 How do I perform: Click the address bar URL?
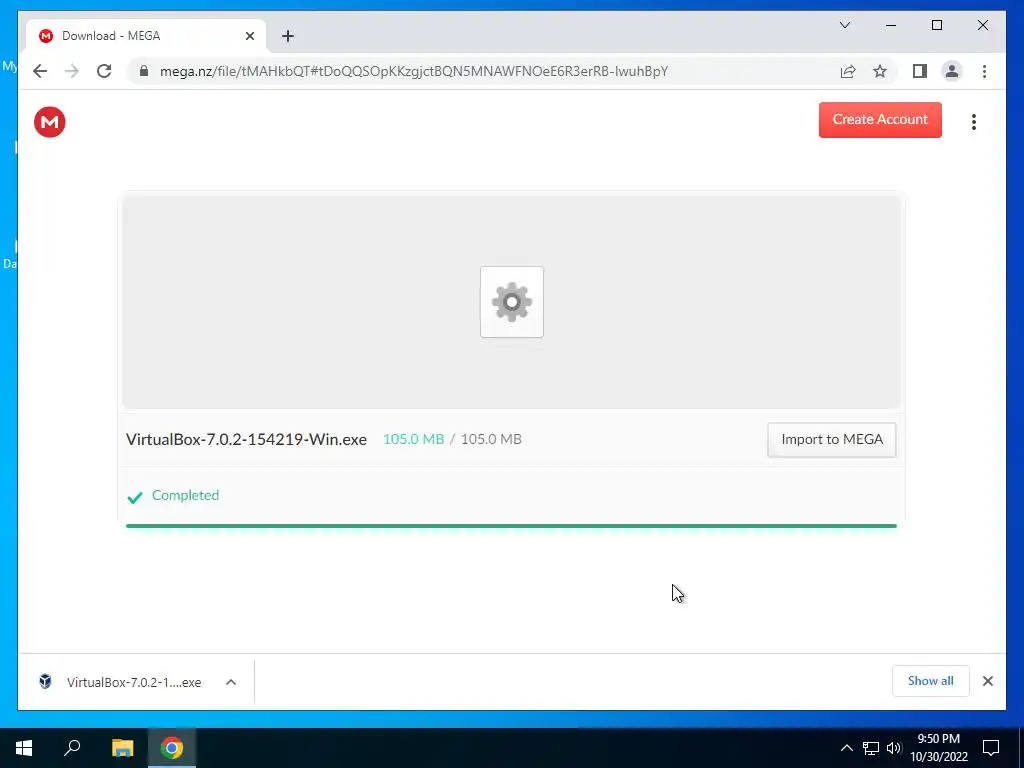click(x=413, y=71)
